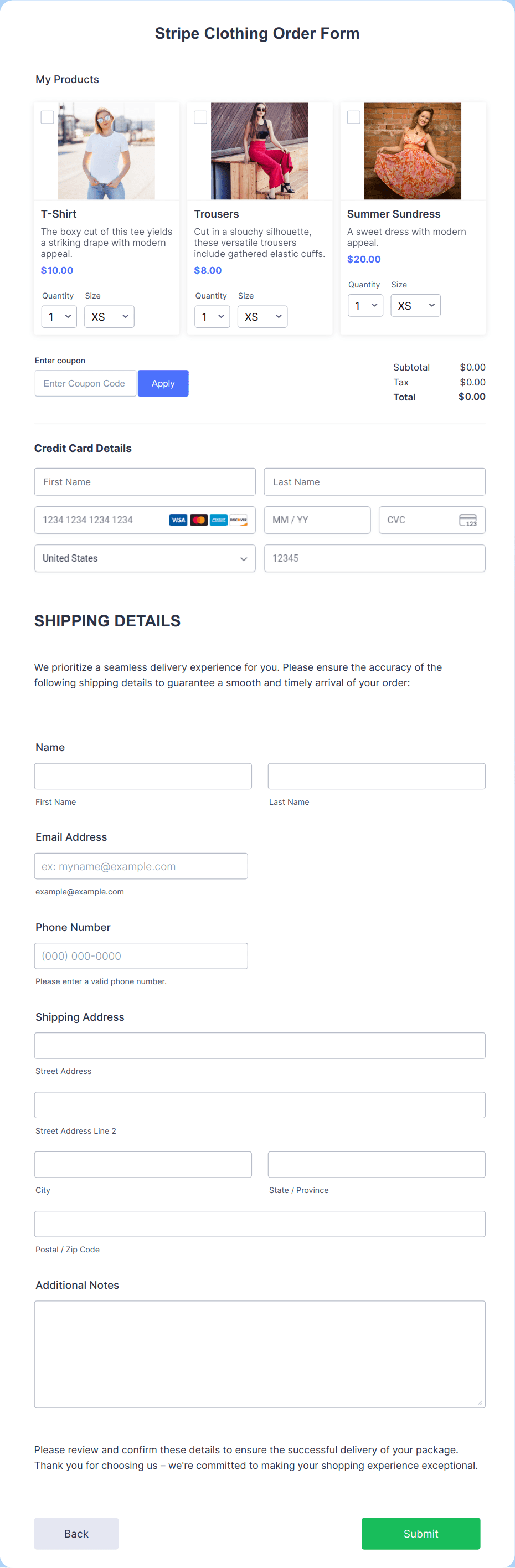Click the Enter Coupon Code field
Viewport: 515px width, 1568px height.
85,383
